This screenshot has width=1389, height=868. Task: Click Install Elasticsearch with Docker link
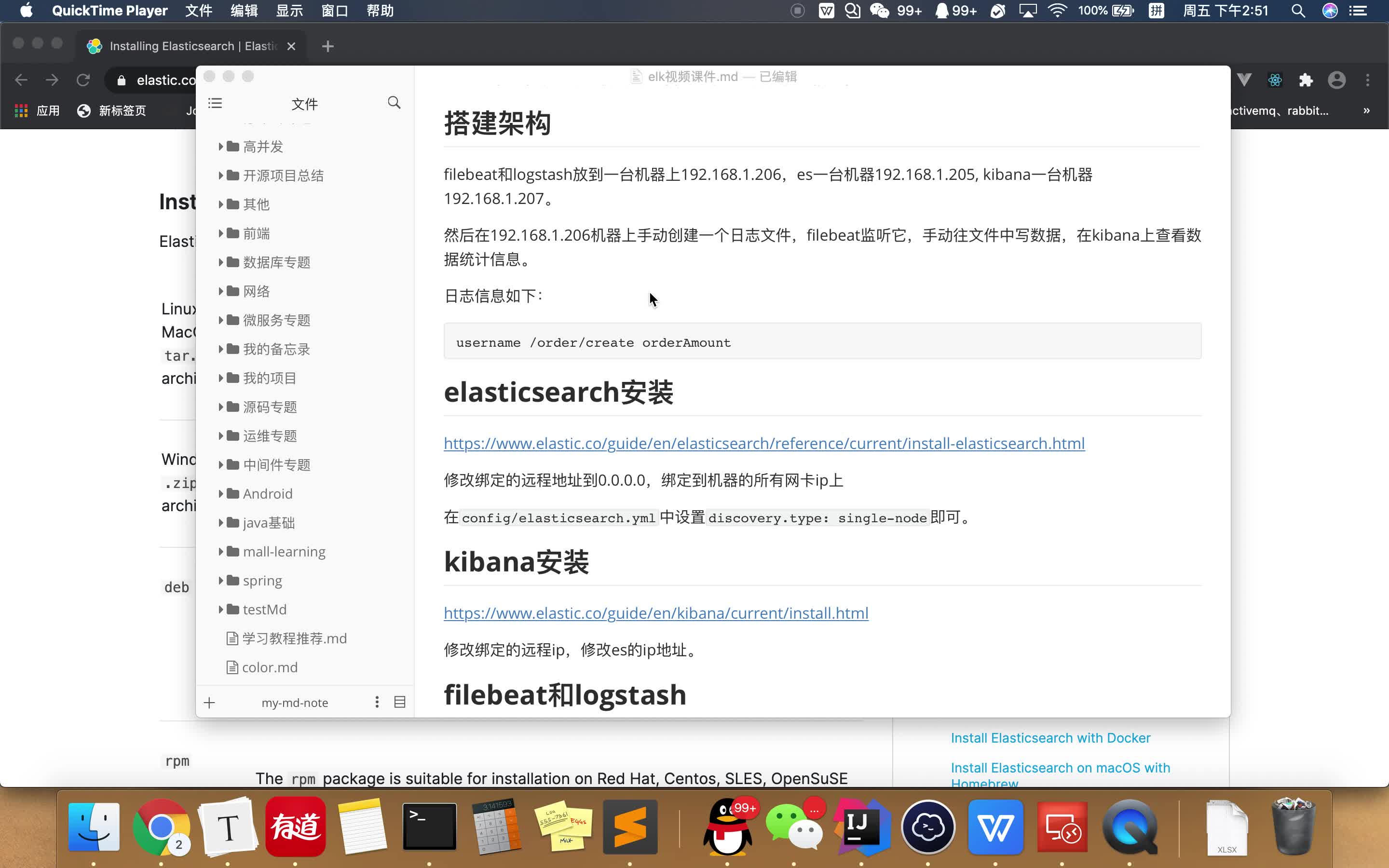pyautogui.click(x=1050, y=738)
